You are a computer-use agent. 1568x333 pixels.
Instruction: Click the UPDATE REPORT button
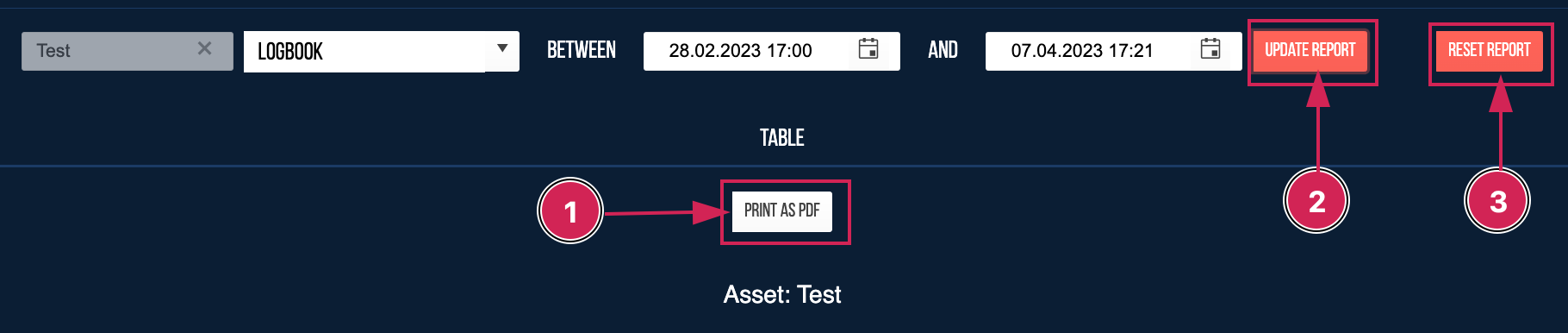(x=1310, y=50)
